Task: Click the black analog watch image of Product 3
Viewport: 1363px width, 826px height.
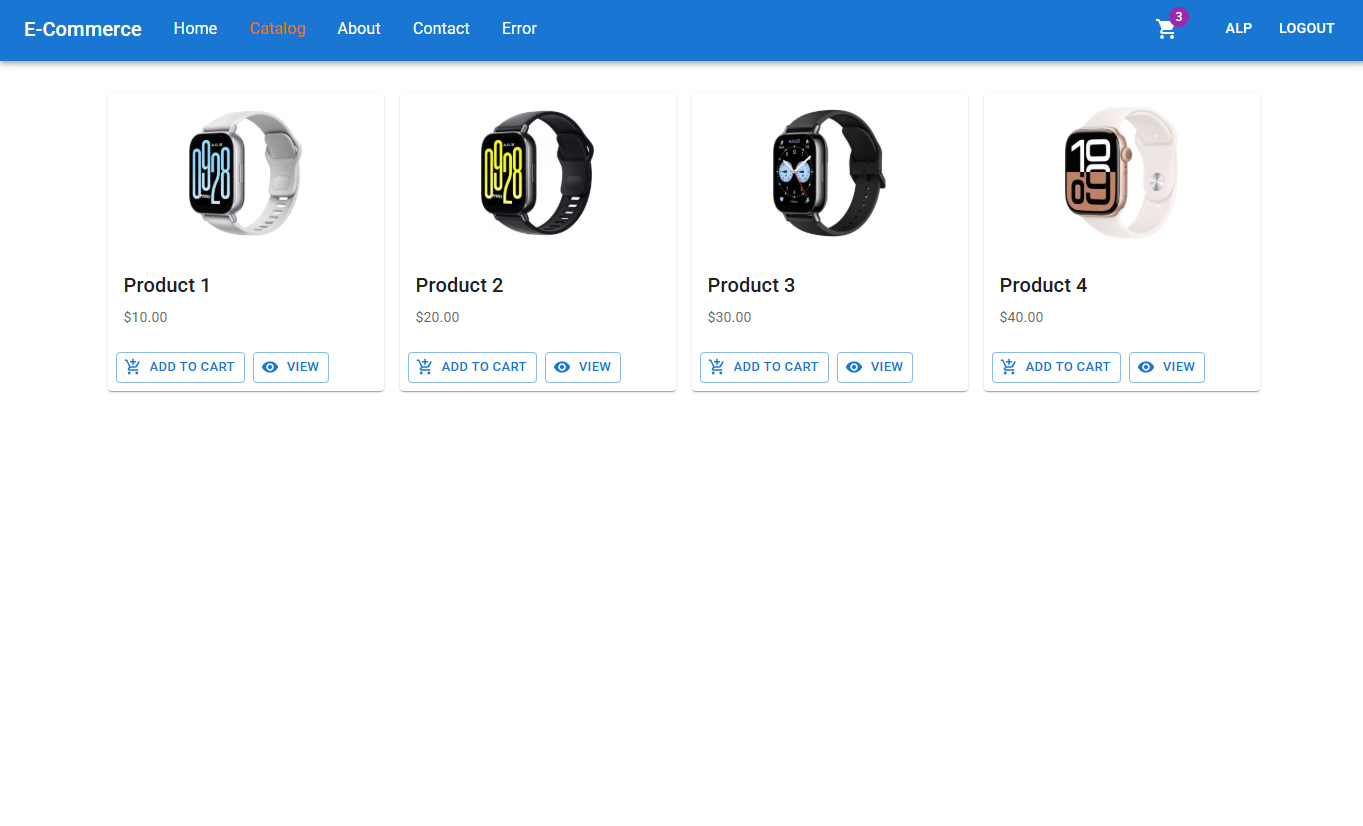Action: (x=830, y=173)
